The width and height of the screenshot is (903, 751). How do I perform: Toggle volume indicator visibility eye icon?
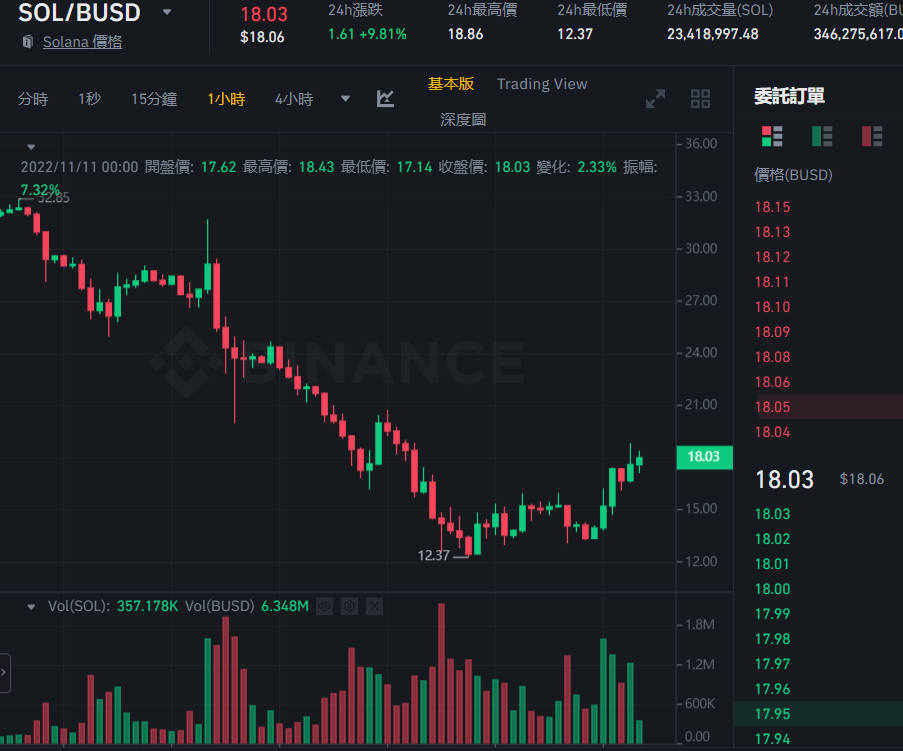point(325,606)
